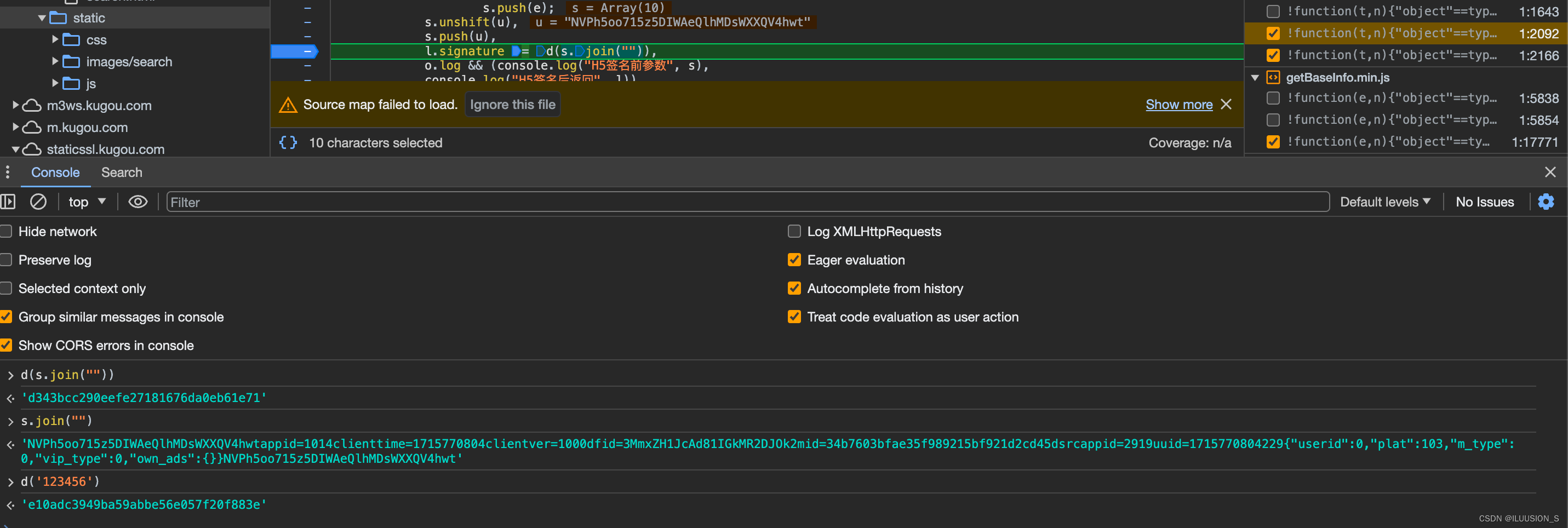The width and height of the screenshot is (1568, 528).
Task: Disable Show CORS errors in console
Action: coord(6,346)
